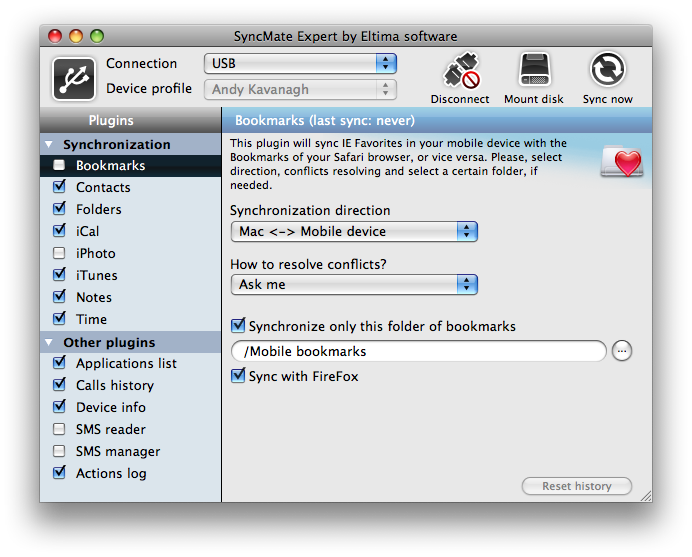Select Contacts in the plugins list
The width and height of the screenshot is (692, 557).
[x=103, y=188]
